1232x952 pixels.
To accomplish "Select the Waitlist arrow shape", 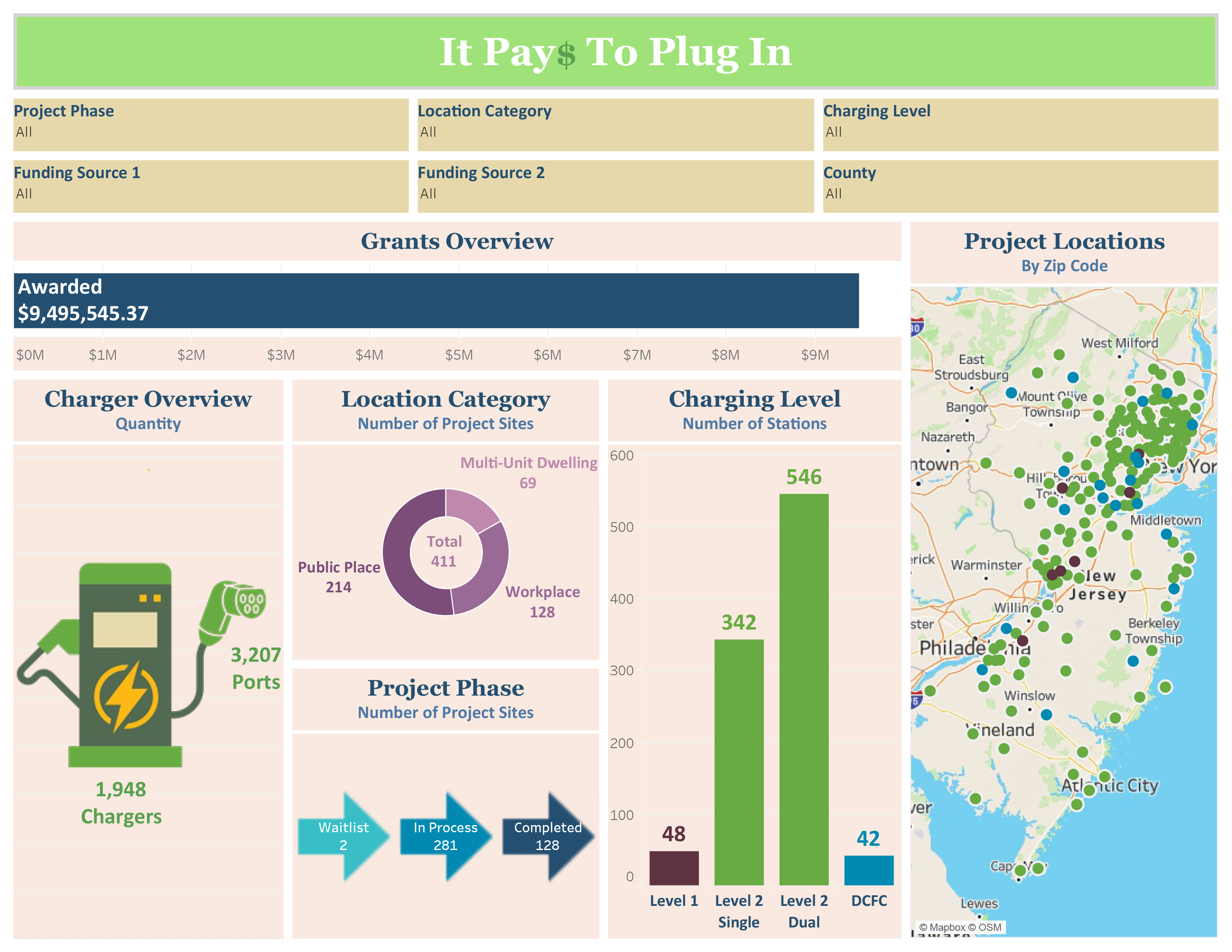I will click(344, 835).
